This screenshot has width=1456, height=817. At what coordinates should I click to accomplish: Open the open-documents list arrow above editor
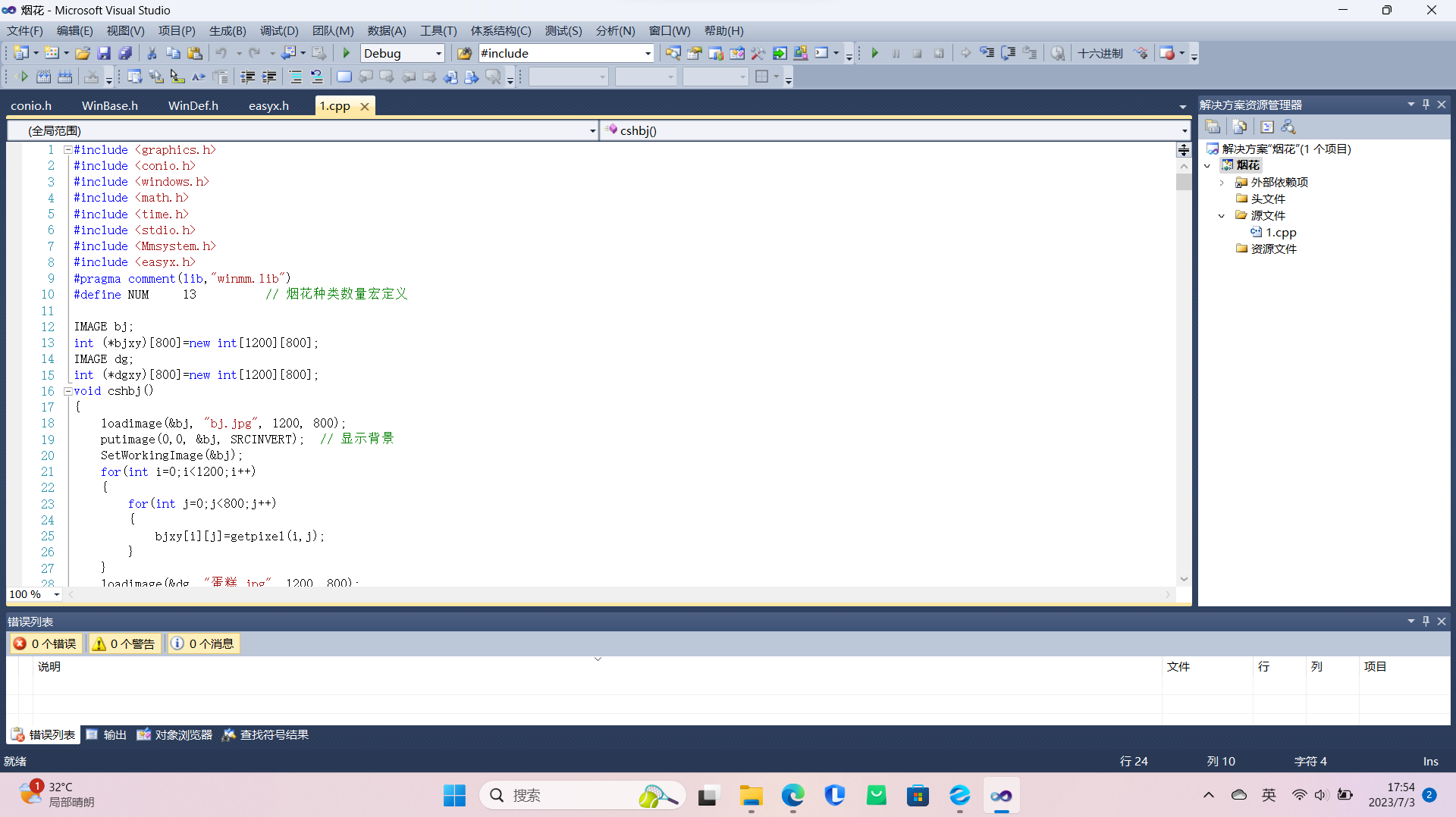[1183, 107]
